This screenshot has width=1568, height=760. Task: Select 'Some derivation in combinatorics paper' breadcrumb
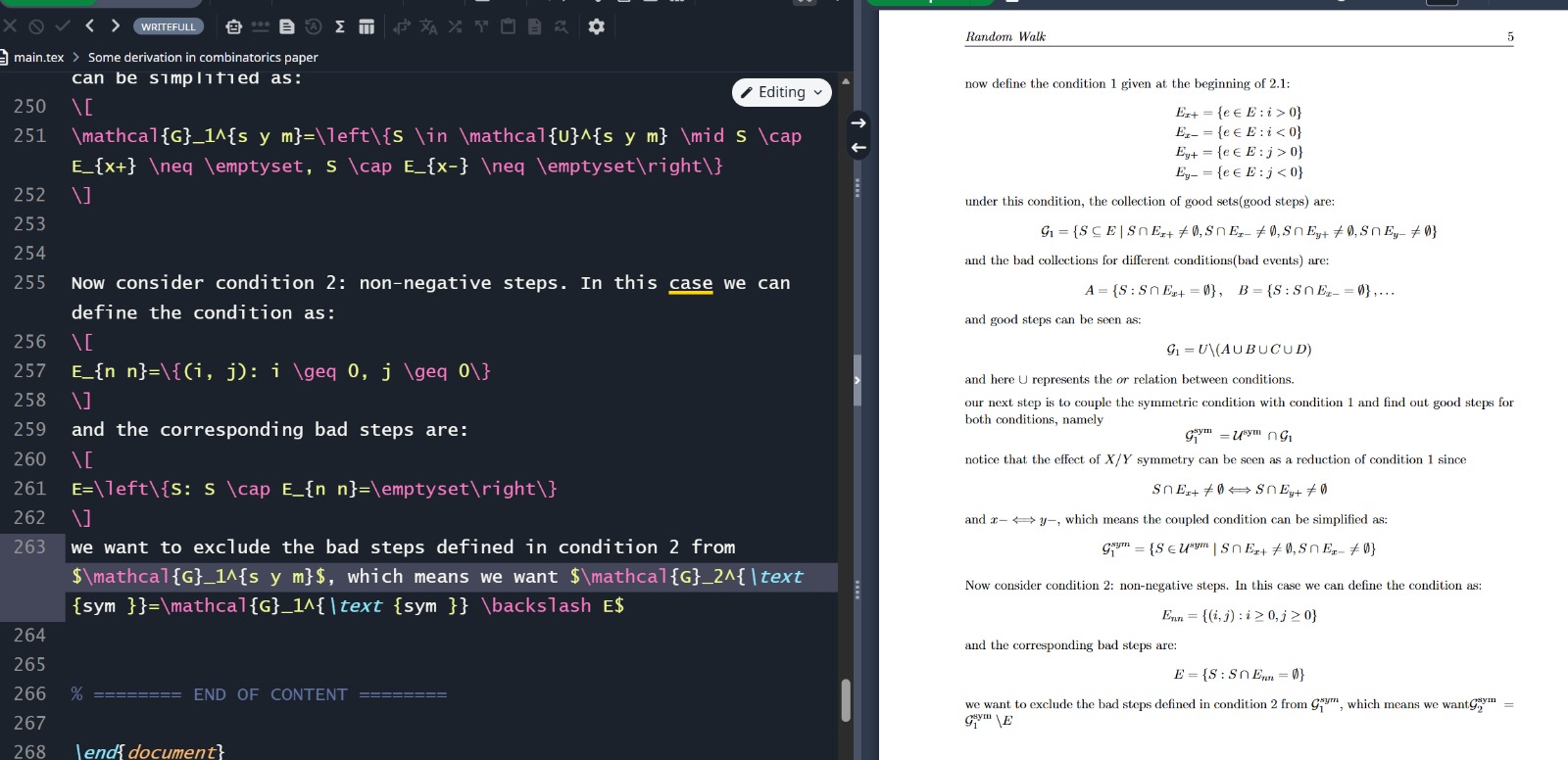point(203,58)
